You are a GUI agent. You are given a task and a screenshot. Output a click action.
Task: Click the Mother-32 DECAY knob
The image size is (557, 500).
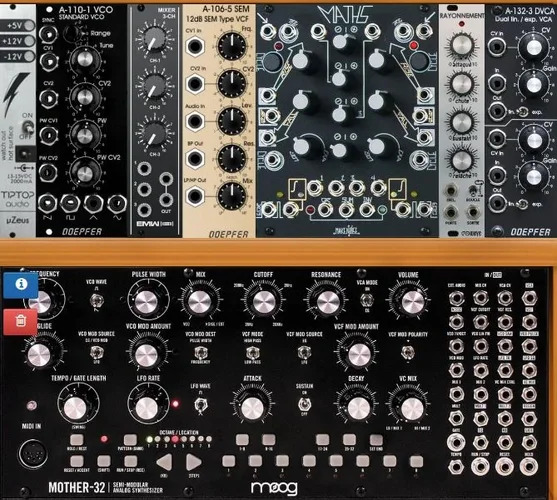pyautogui.click(x=359, y=408)
